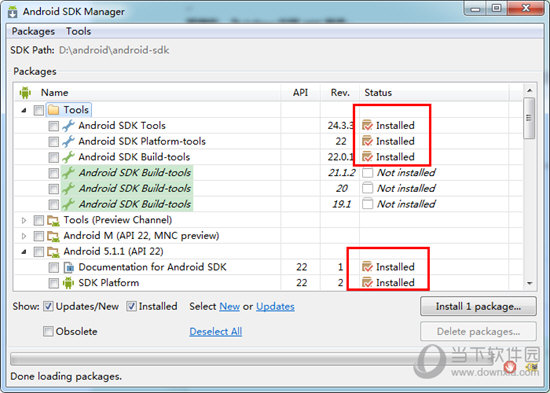Click the Tools folder icon
This screenshot has height=393, width=550.
(53, 110)
